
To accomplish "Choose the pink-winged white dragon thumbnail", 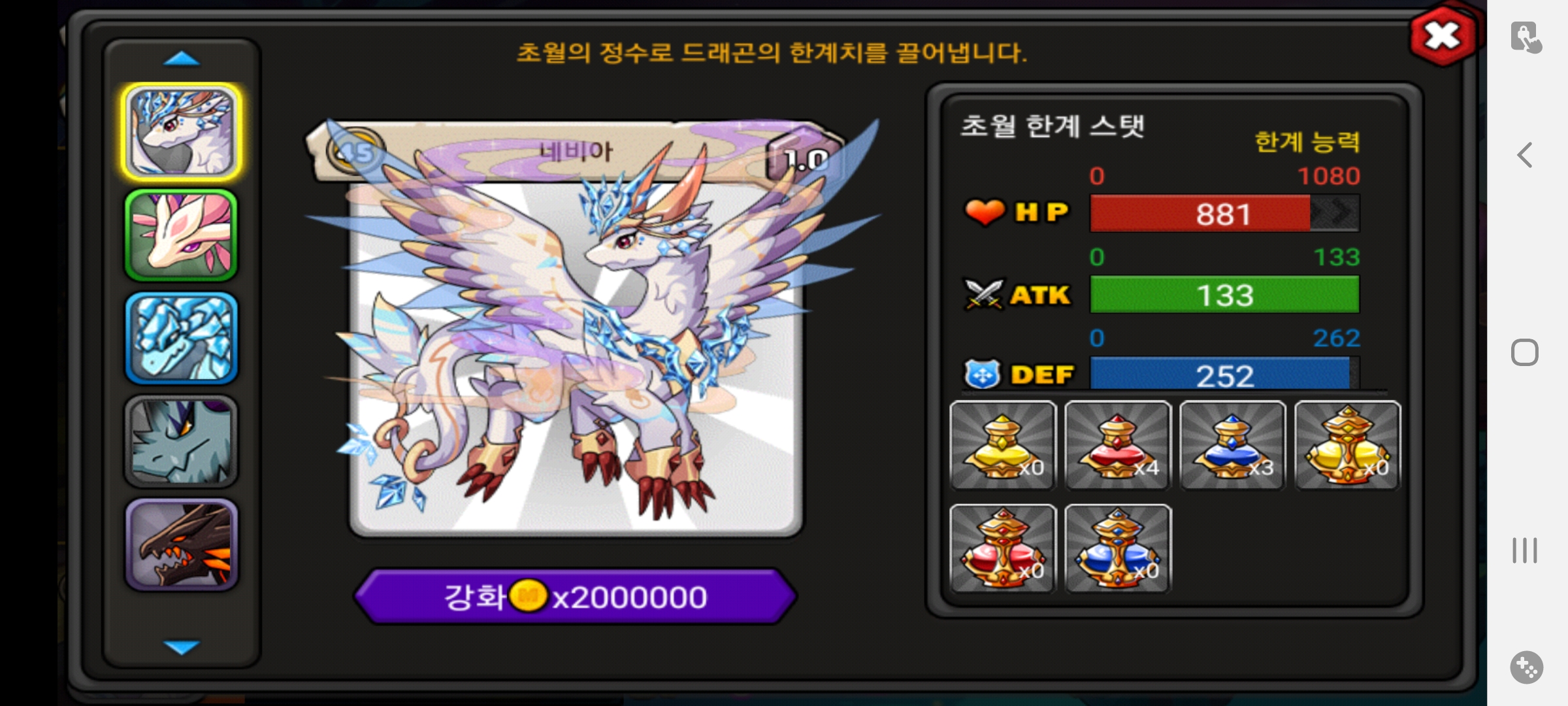I will pos(182,235).
